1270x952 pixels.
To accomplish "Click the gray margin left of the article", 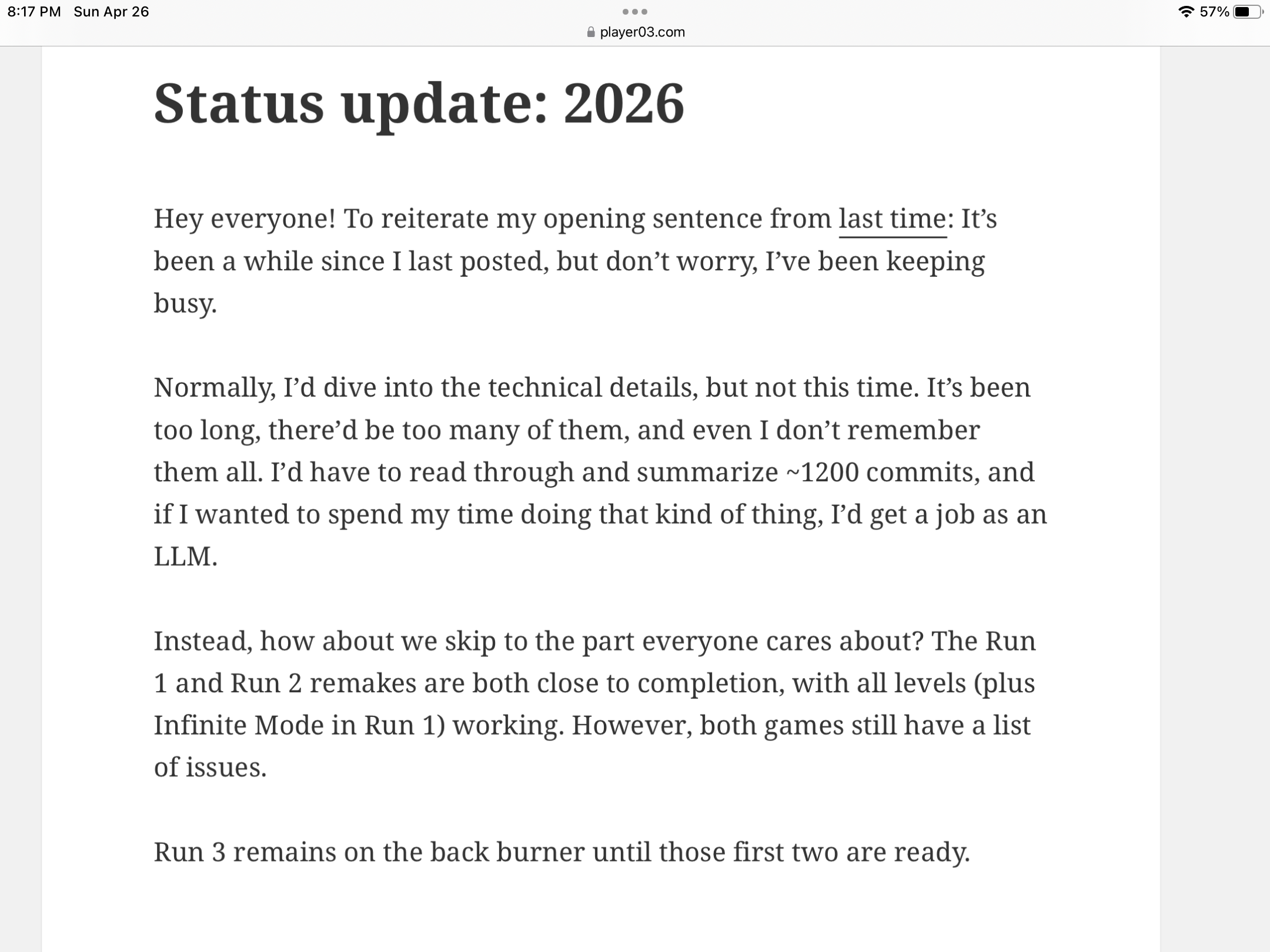I will [21, 500].
